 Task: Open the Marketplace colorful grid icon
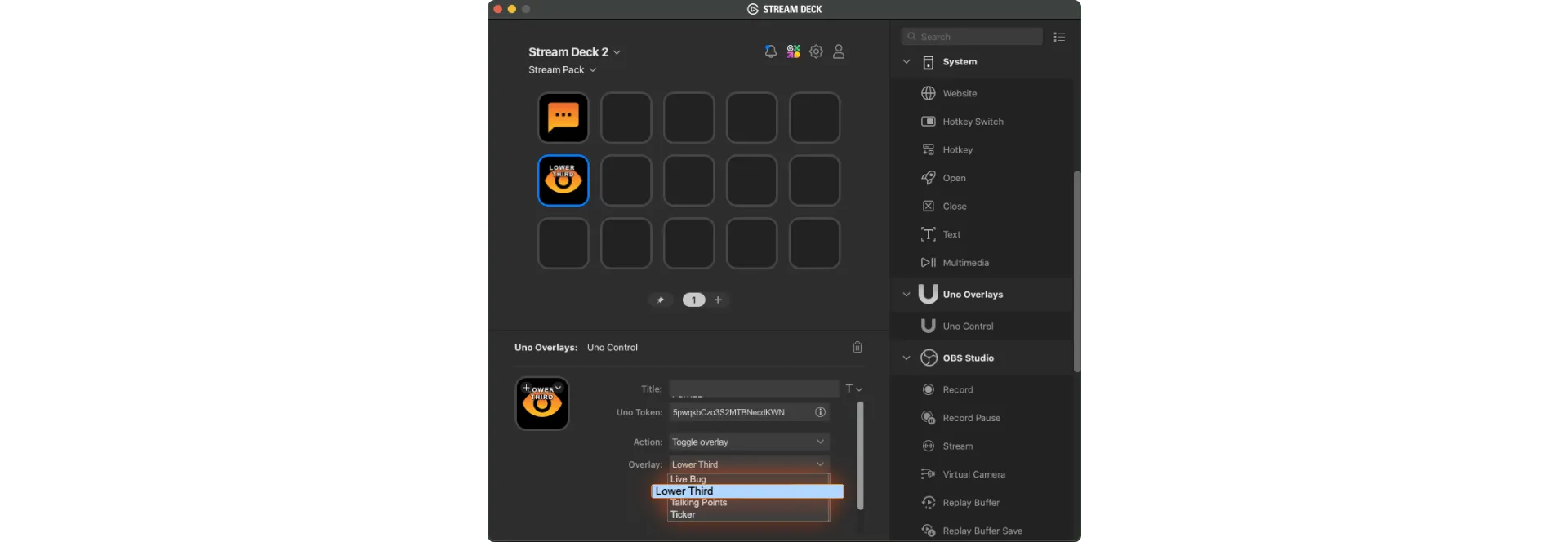[x=793, y=51]
